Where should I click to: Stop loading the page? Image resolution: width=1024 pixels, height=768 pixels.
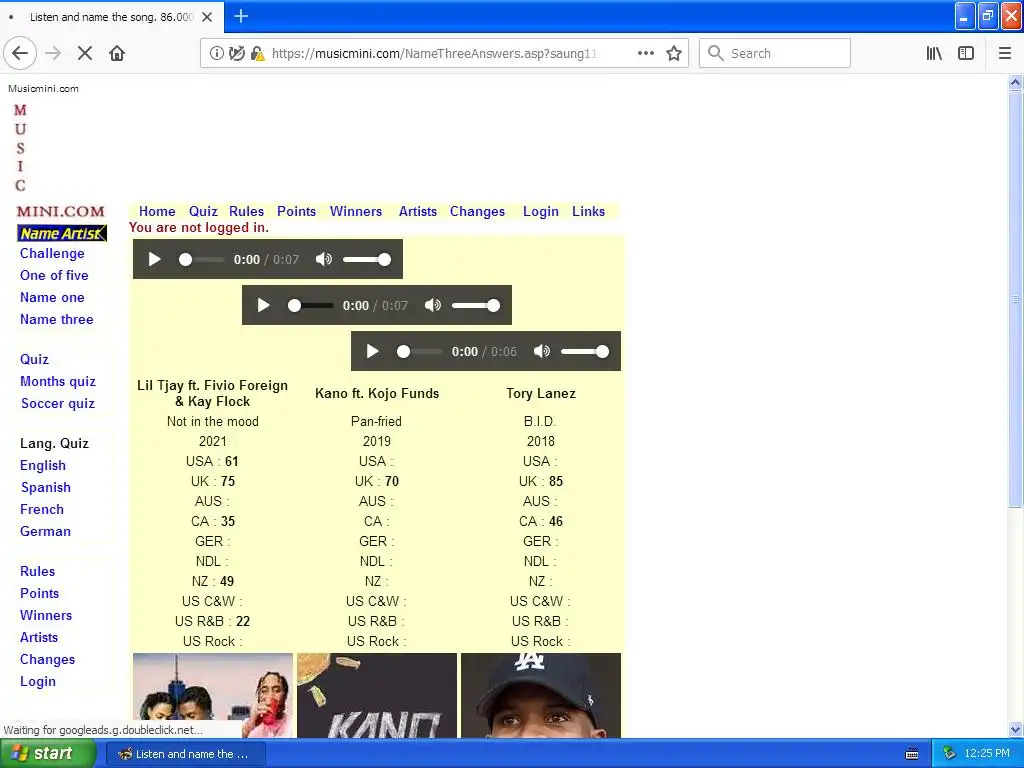85,53
